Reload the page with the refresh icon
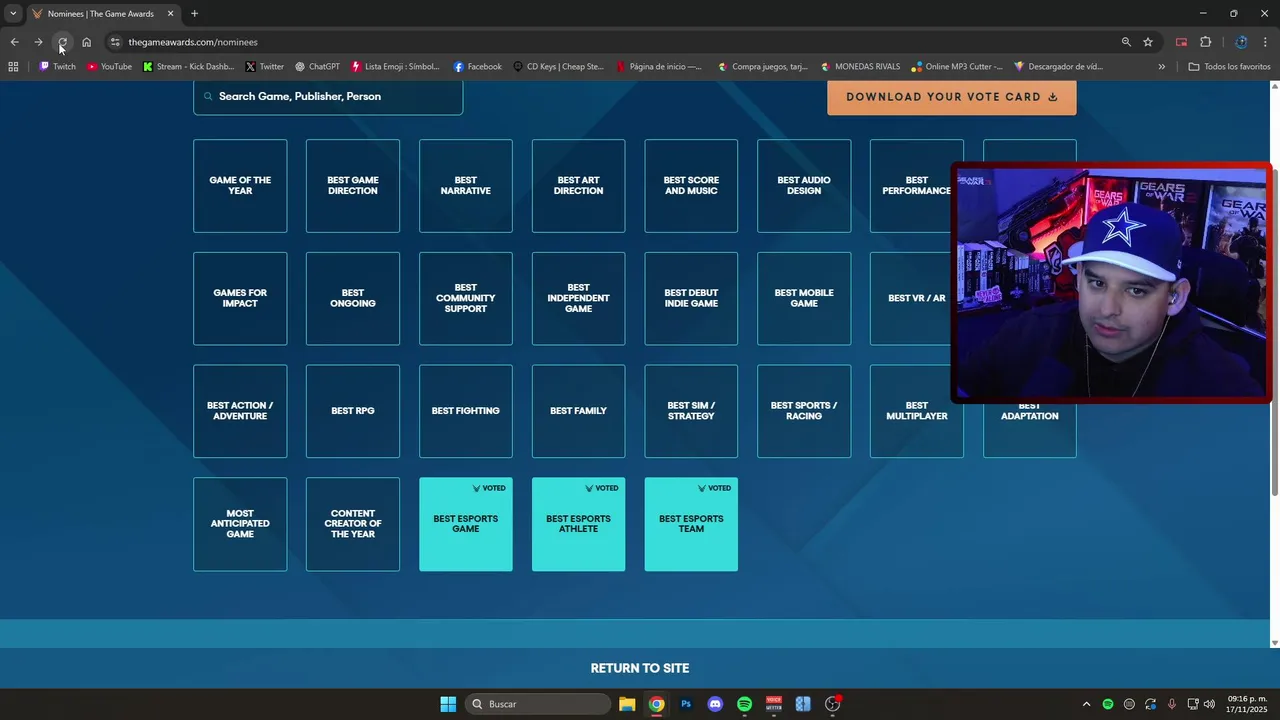1280x720 pixels. [x=62, y=42]
